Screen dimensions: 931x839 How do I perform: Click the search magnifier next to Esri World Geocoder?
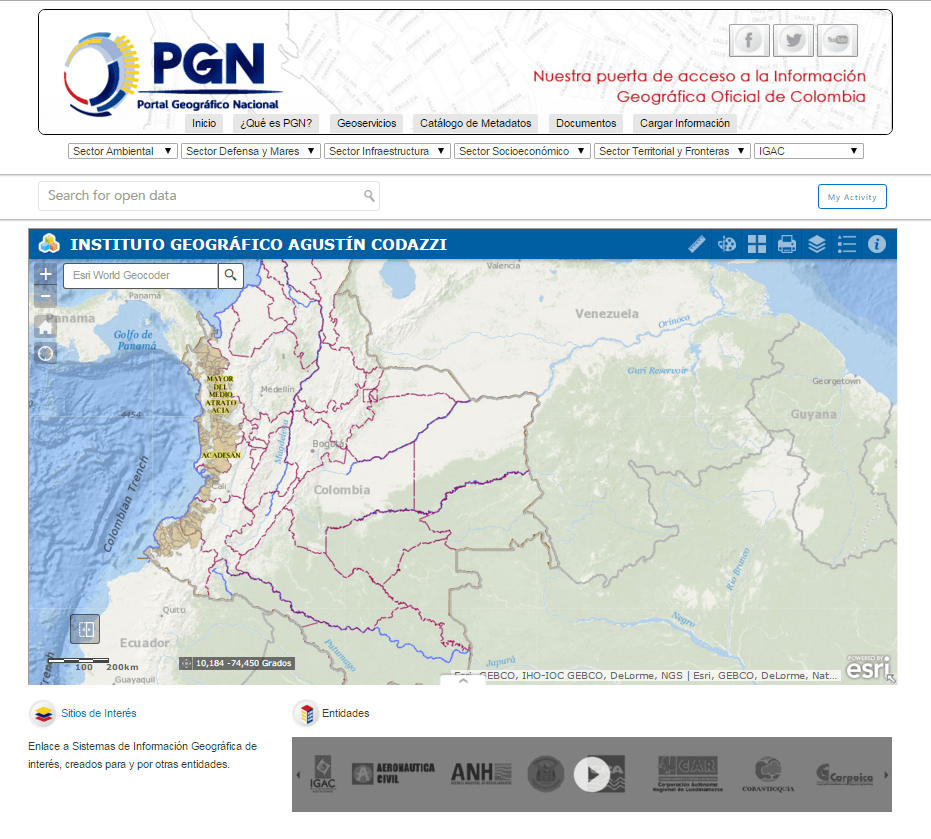[230, 275]
